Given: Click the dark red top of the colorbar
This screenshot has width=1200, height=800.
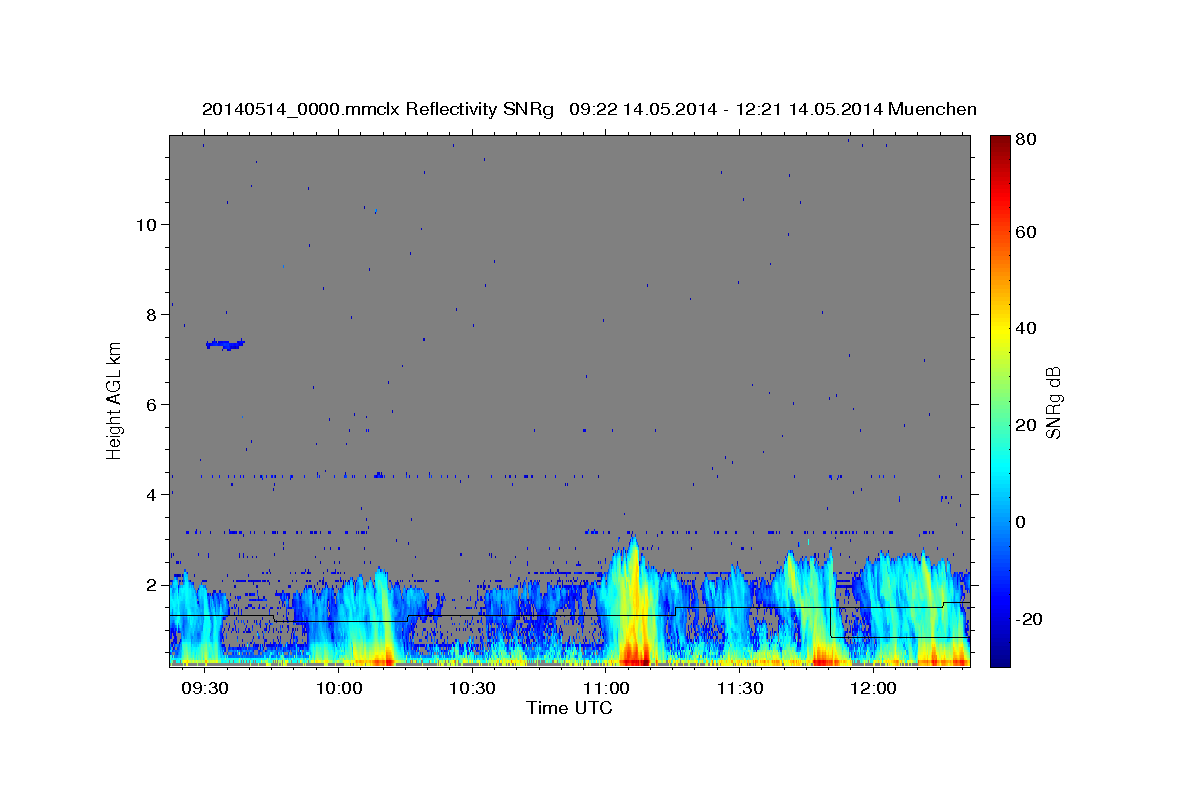Looking at the screenshot, I should [x=999, y=145].
